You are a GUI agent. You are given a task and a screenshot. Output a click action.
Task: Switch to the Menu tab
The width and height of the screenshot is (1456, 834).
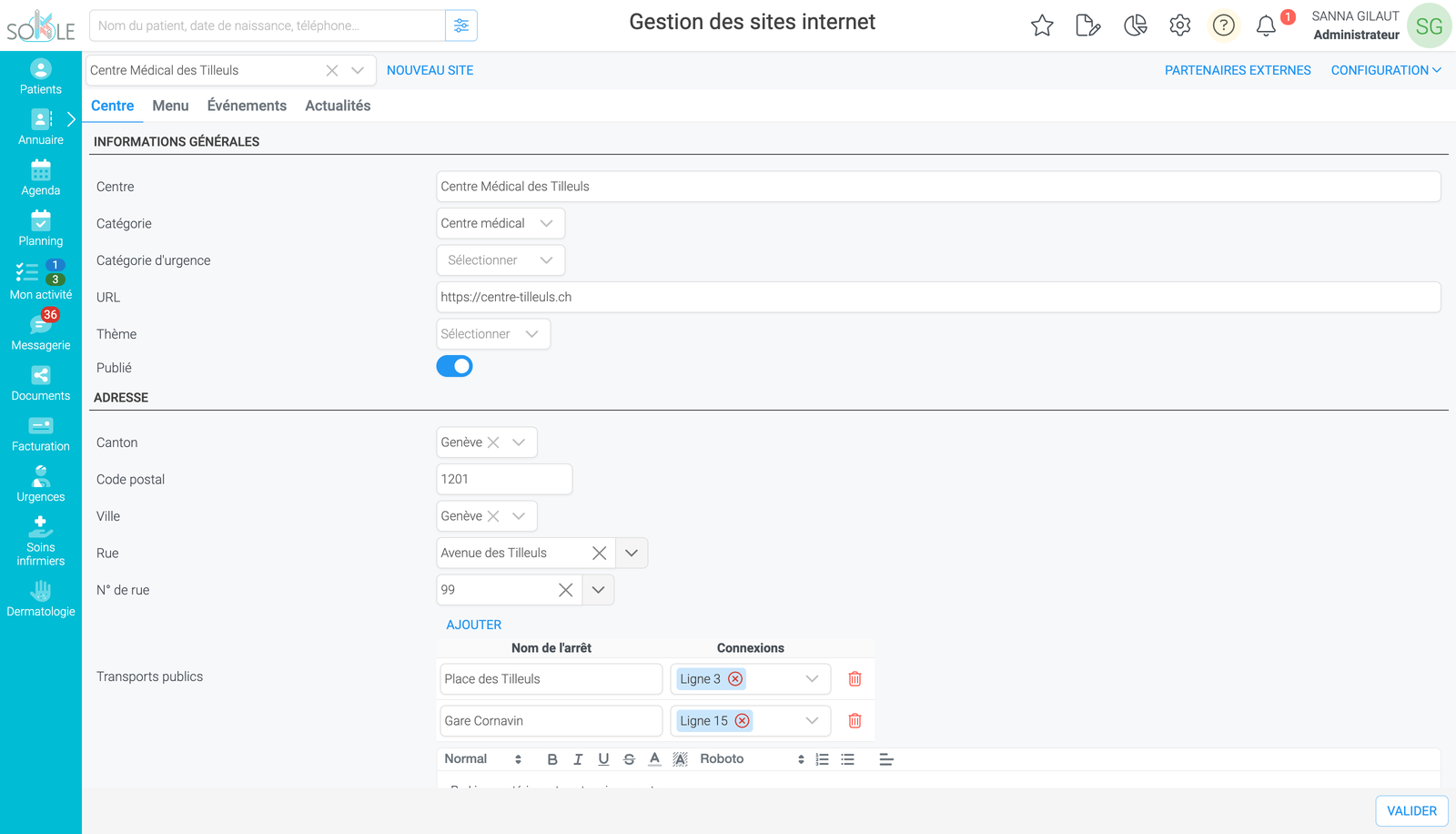click(170, 106)
